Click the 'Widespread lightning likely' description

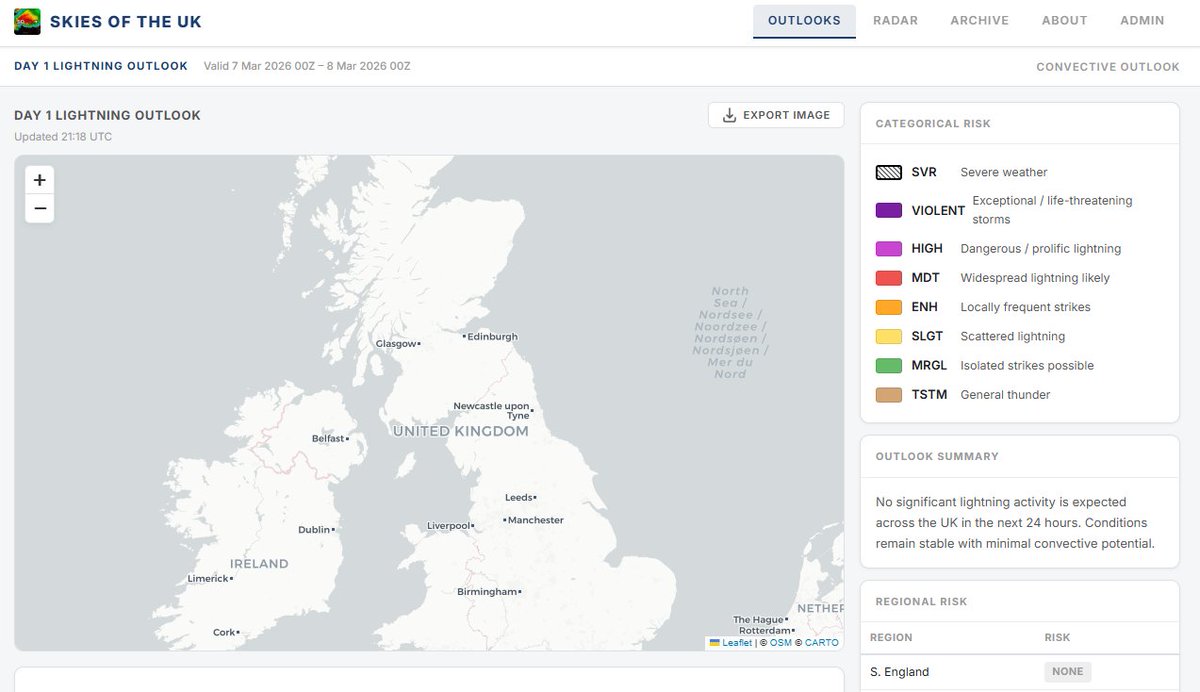[x=1035, y=278]
